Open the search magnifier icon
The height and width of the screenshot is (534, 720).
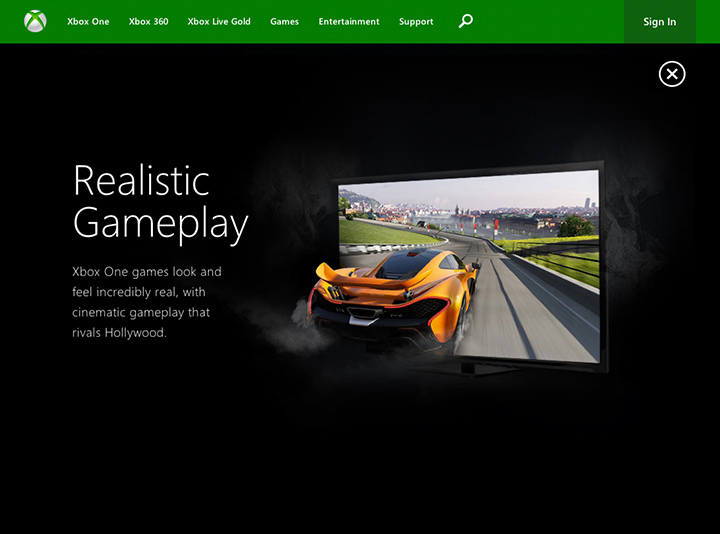[466, 21]
